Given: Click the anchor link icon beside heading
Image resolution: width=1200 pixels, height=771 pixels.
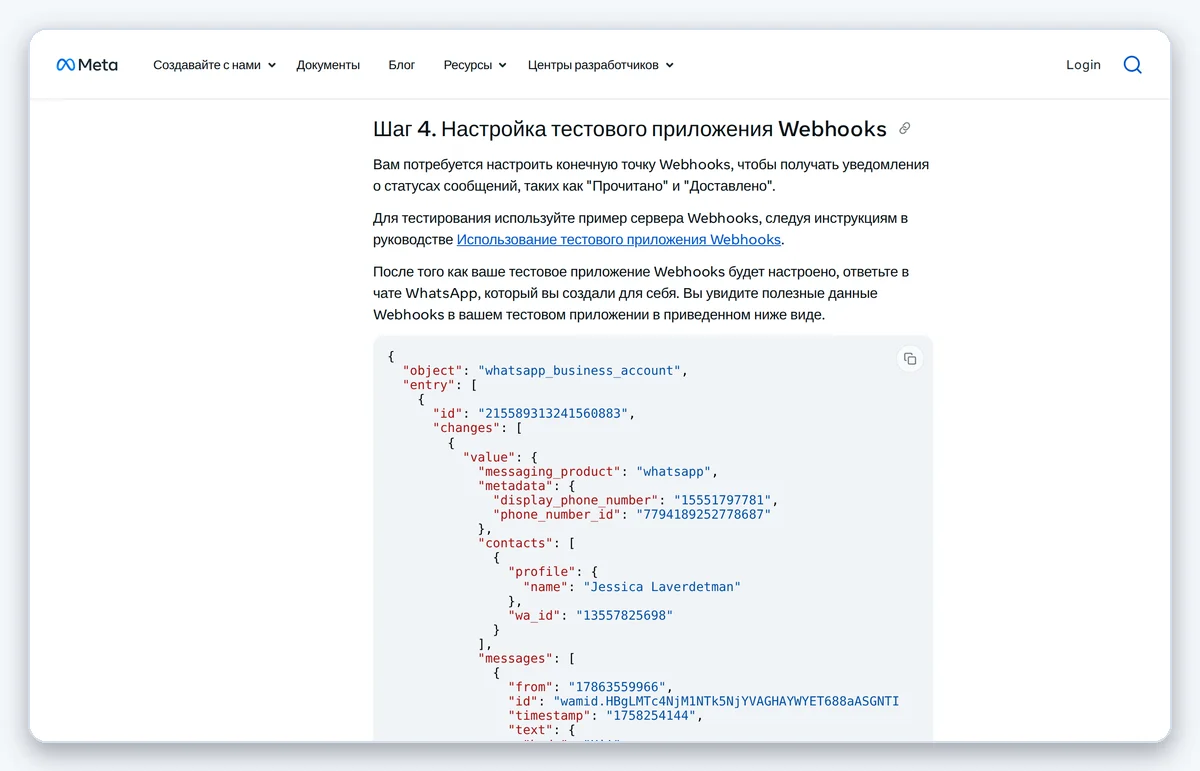Looking at the screenshot, I should pyautogui.click(x=905, y=129).
